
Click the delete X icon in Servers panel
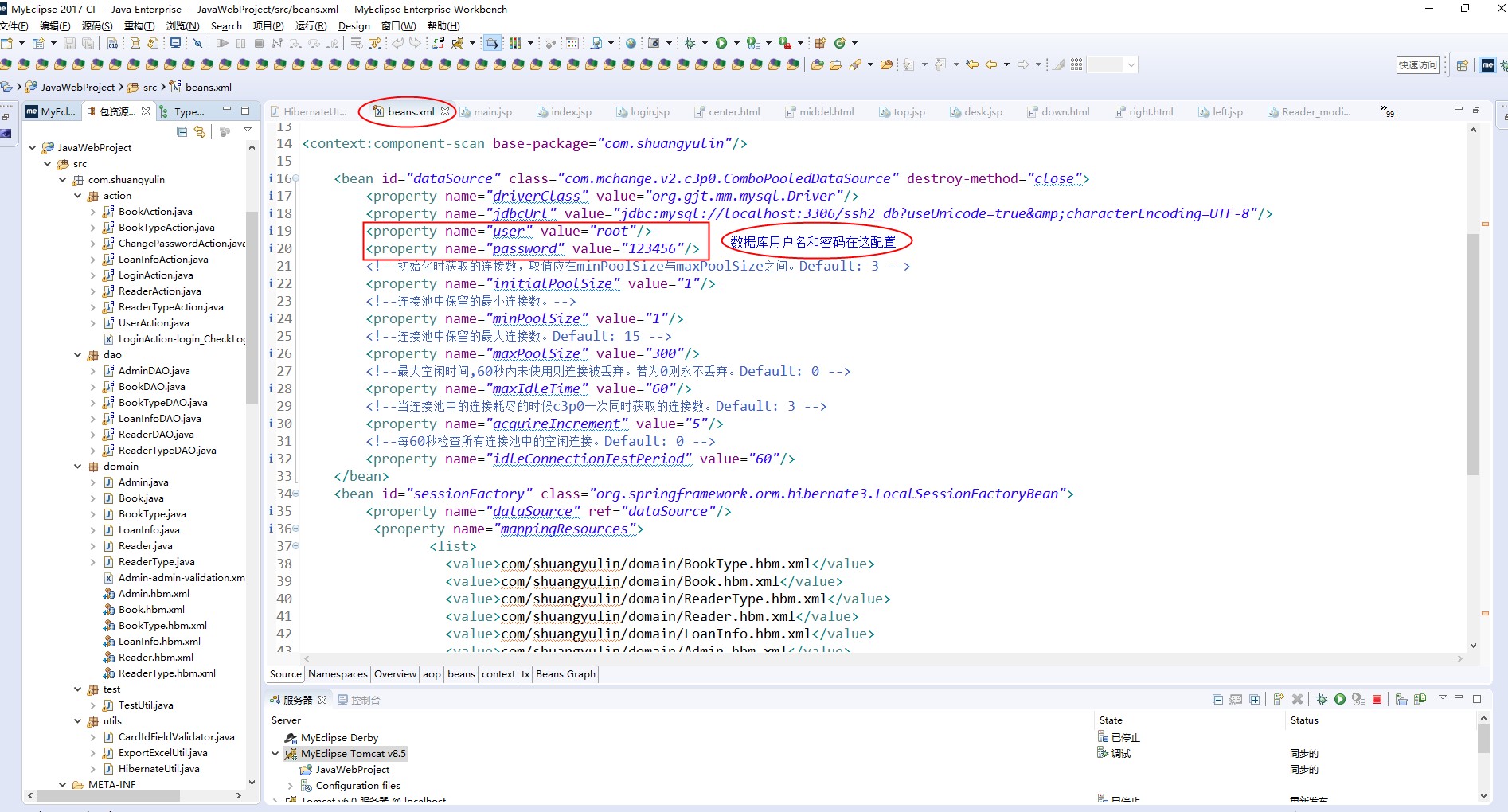point(1297,700)
